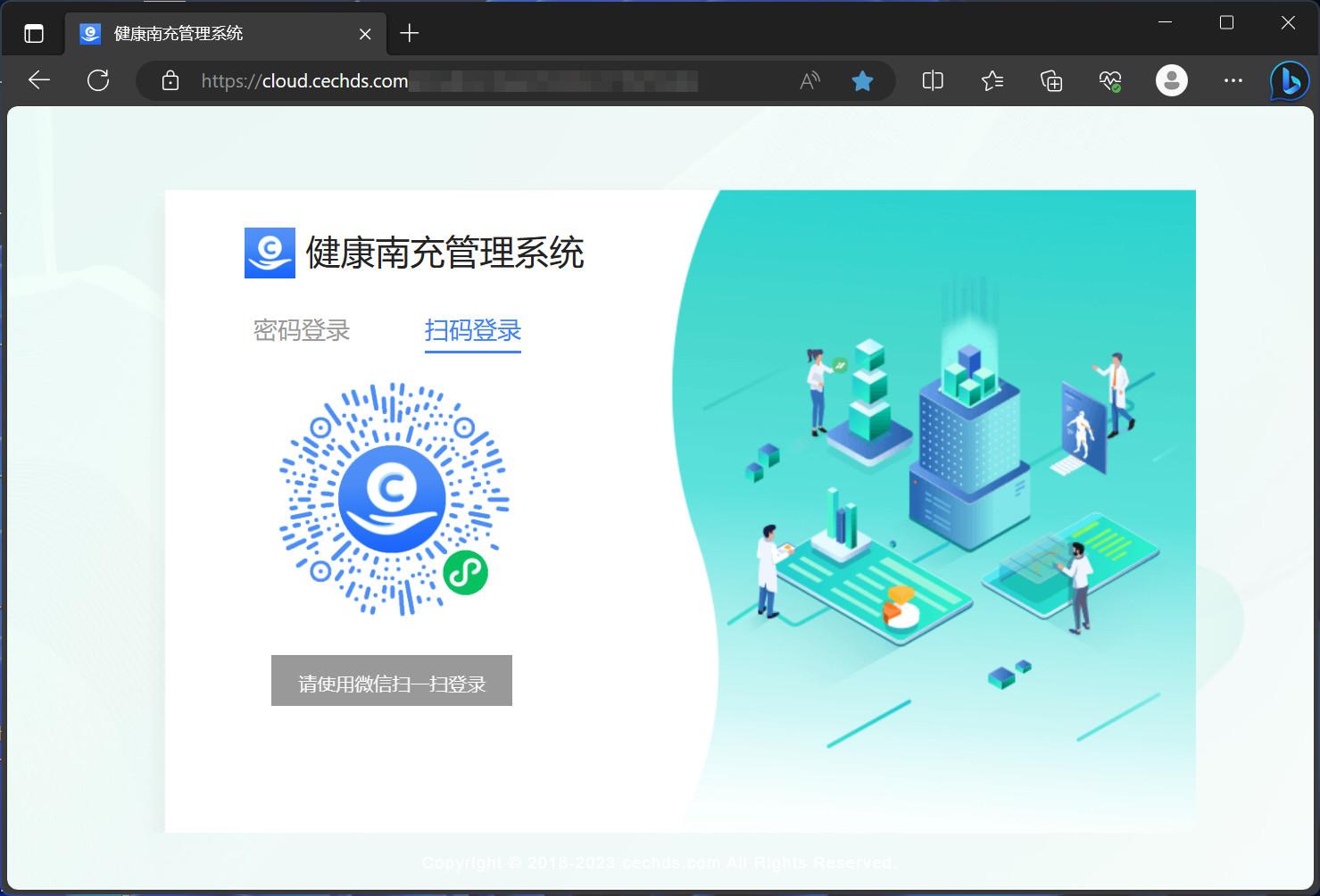Open the Favorites list
This screenshot has width=1320, height=896.
pos(992,81)
